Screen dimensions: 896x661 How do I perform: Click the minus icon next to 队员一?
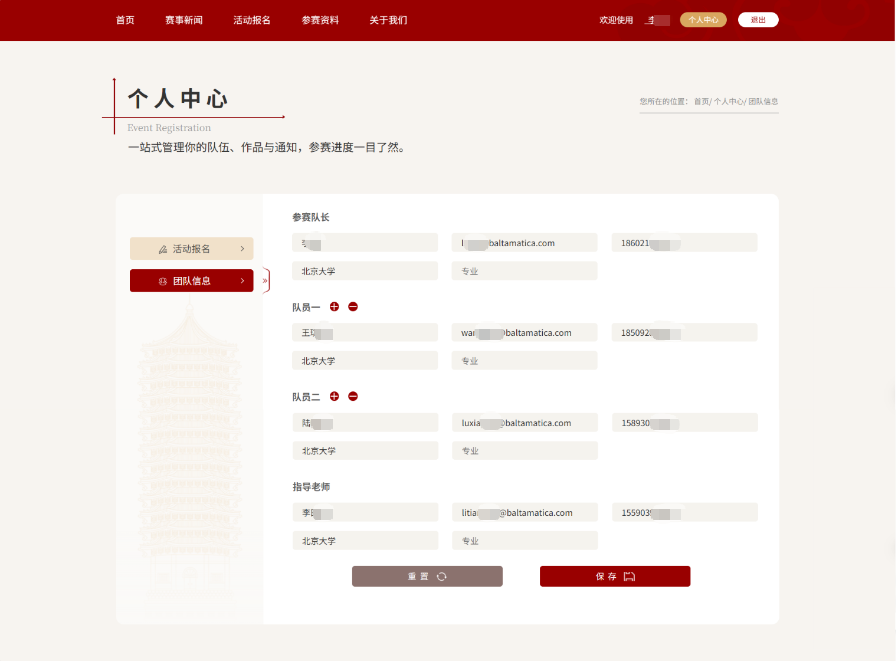point(353,307)
